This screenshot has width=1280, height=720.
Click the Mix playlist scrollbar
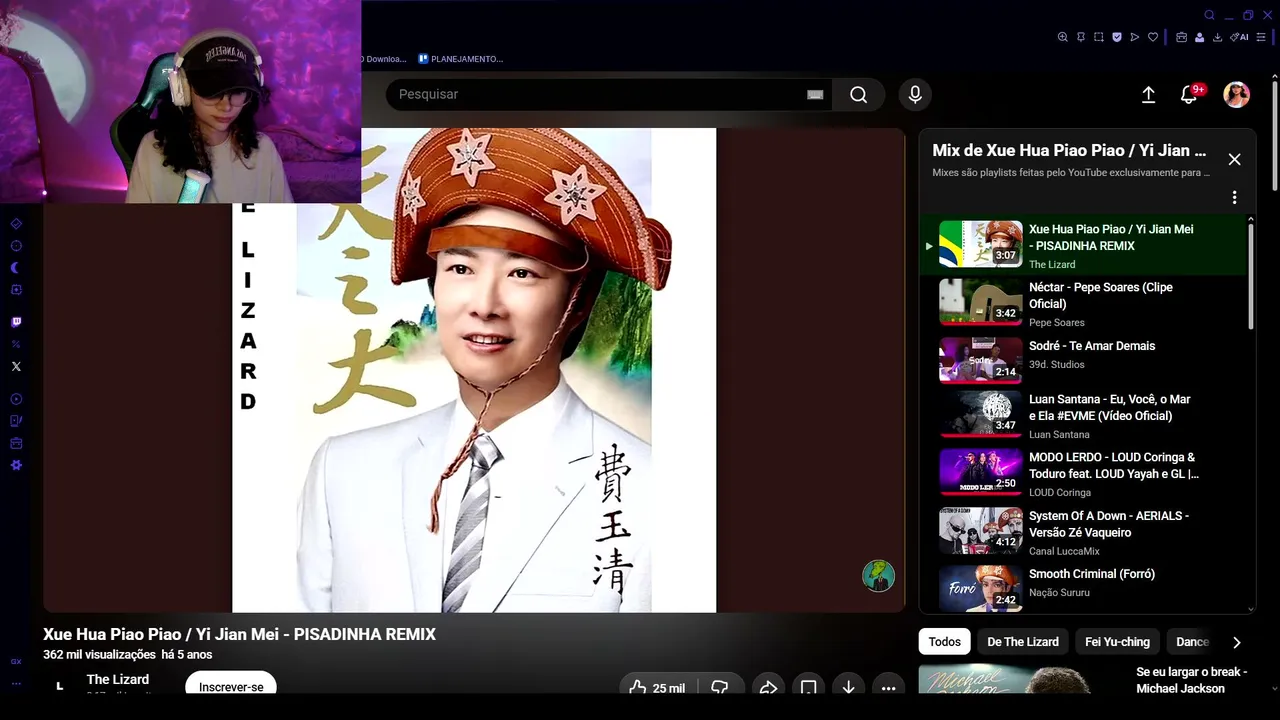click(x=1251, y=275)
